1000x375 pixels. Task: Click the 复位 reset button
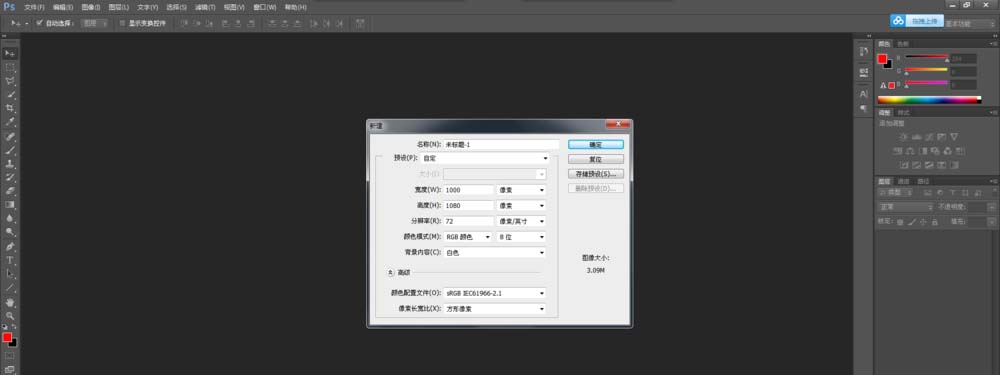click(596, 159)
